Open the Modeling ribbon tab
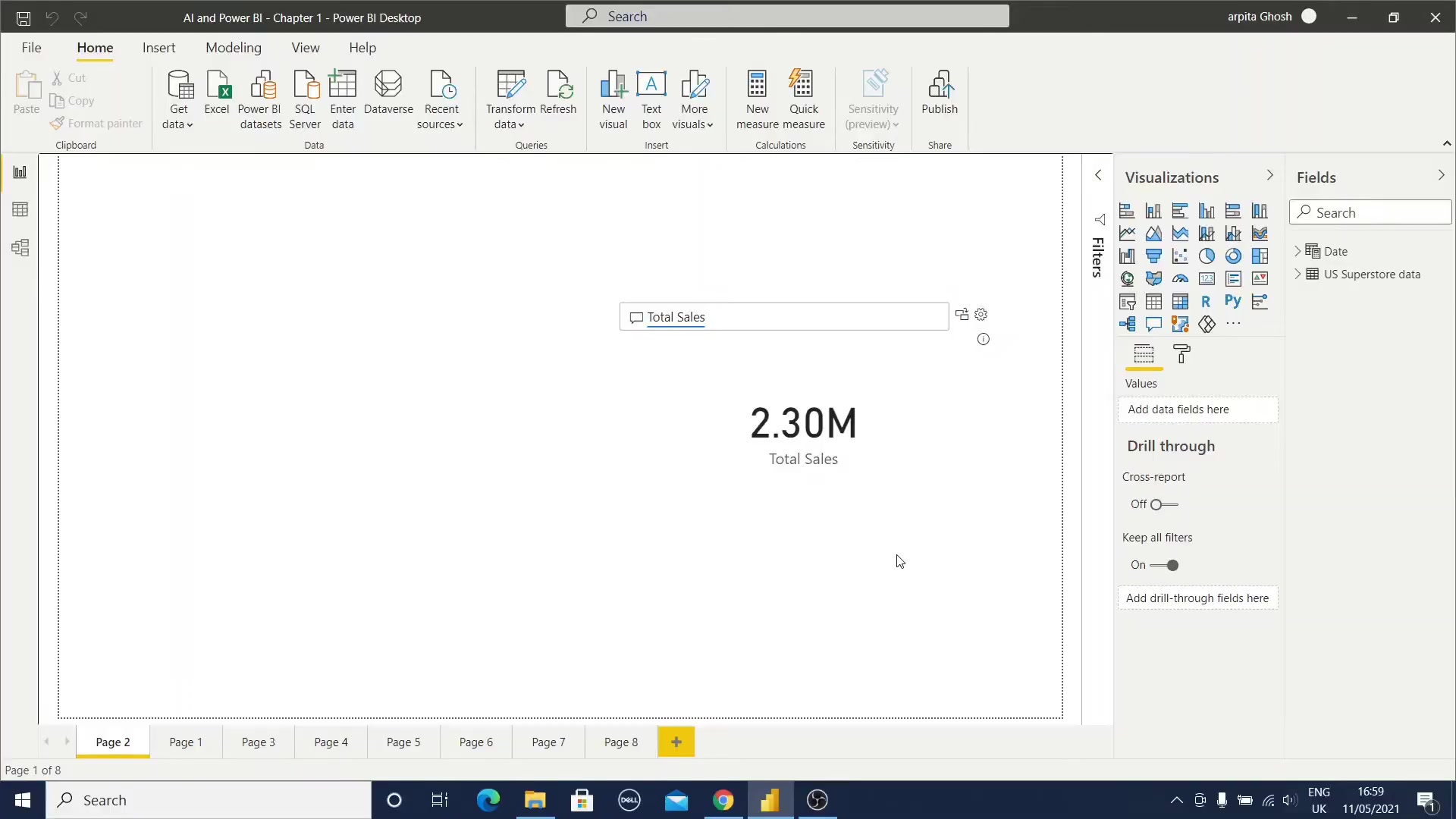 point(234,48)
